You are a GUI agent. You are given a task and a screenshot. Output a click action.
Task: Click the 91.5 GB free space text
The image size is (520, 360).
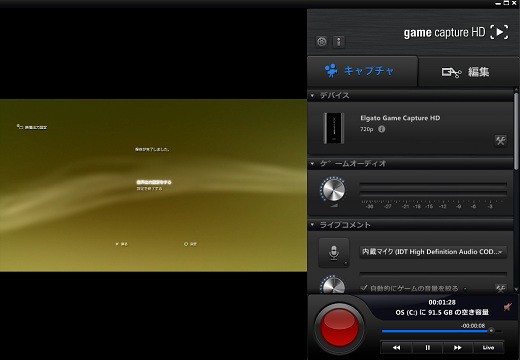[442, 313]
